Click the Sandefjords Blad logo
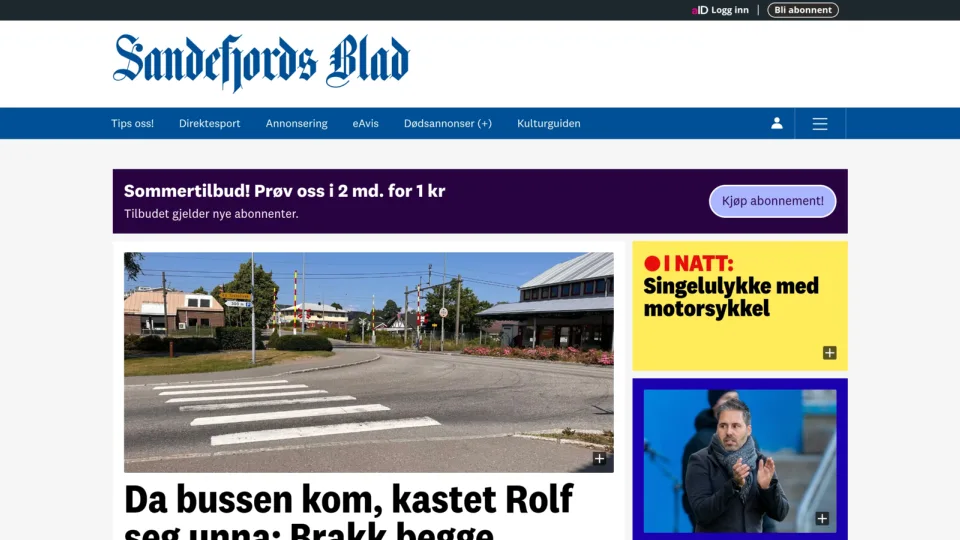960x540 pixels. pyautogui.click(x=261, y=63)
